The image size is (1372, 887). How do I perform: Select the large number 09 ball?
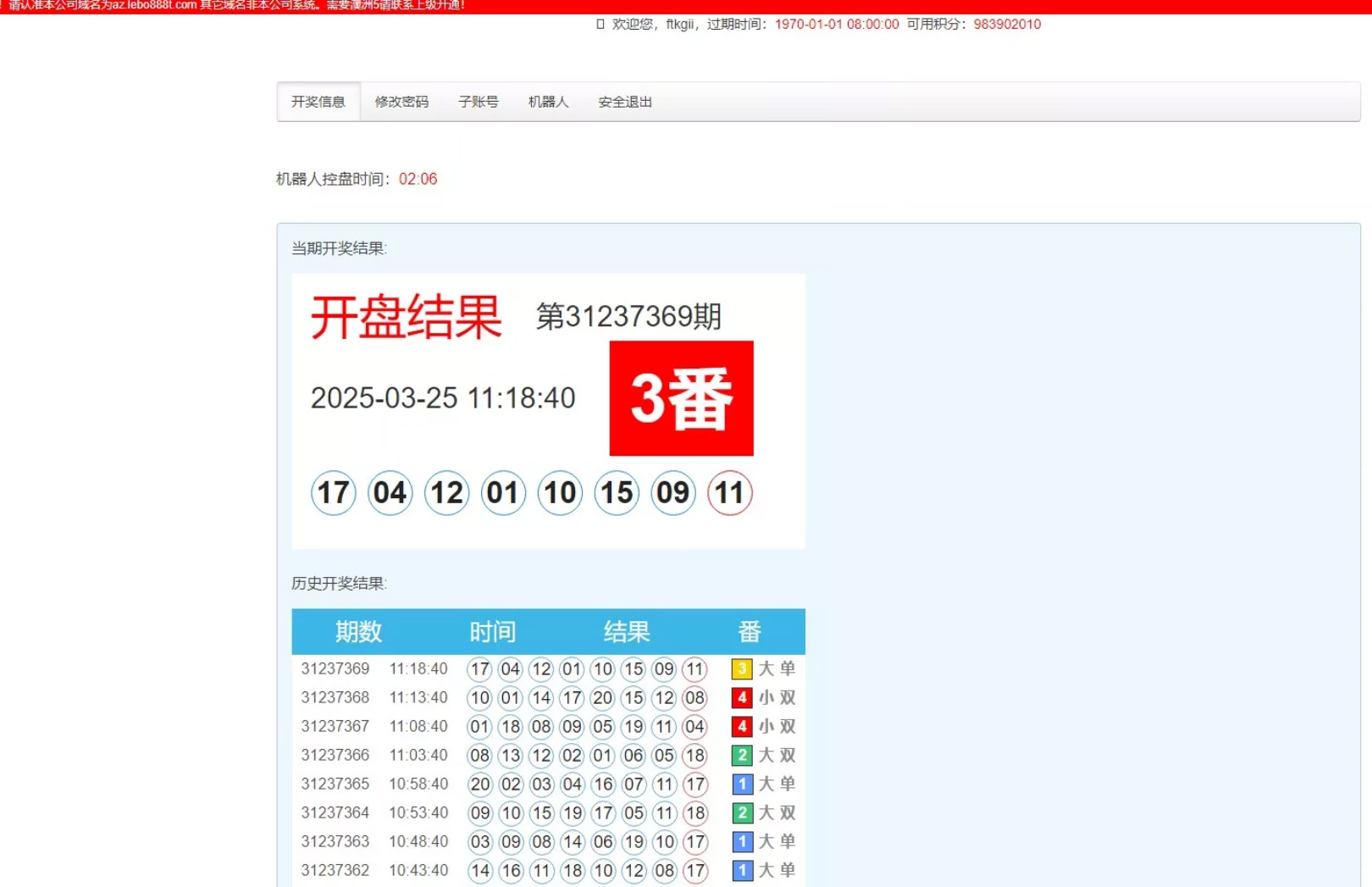[x=673, y=493]
